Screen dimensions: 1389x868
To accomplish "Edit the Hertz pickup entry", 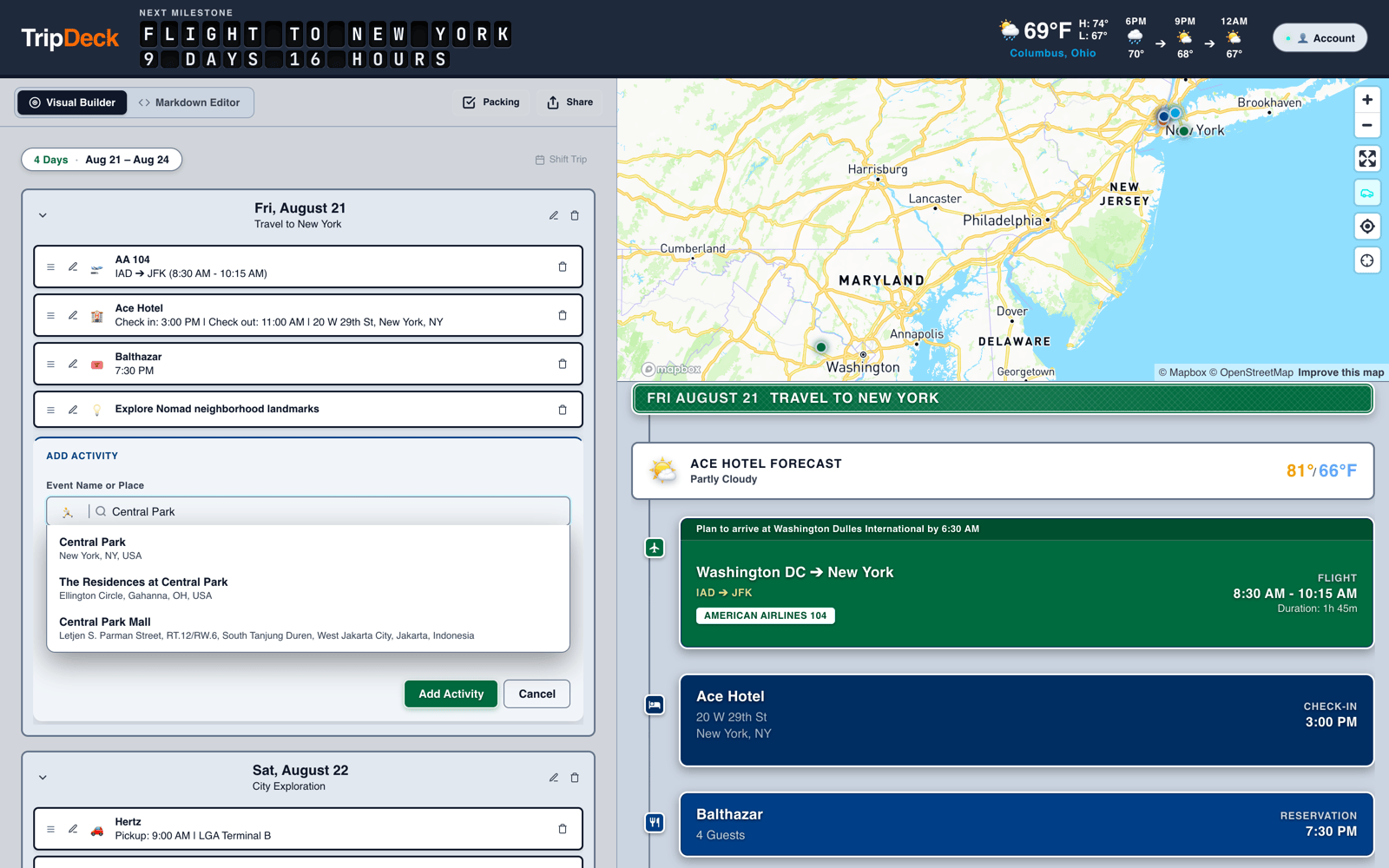I will pos(73,829).
